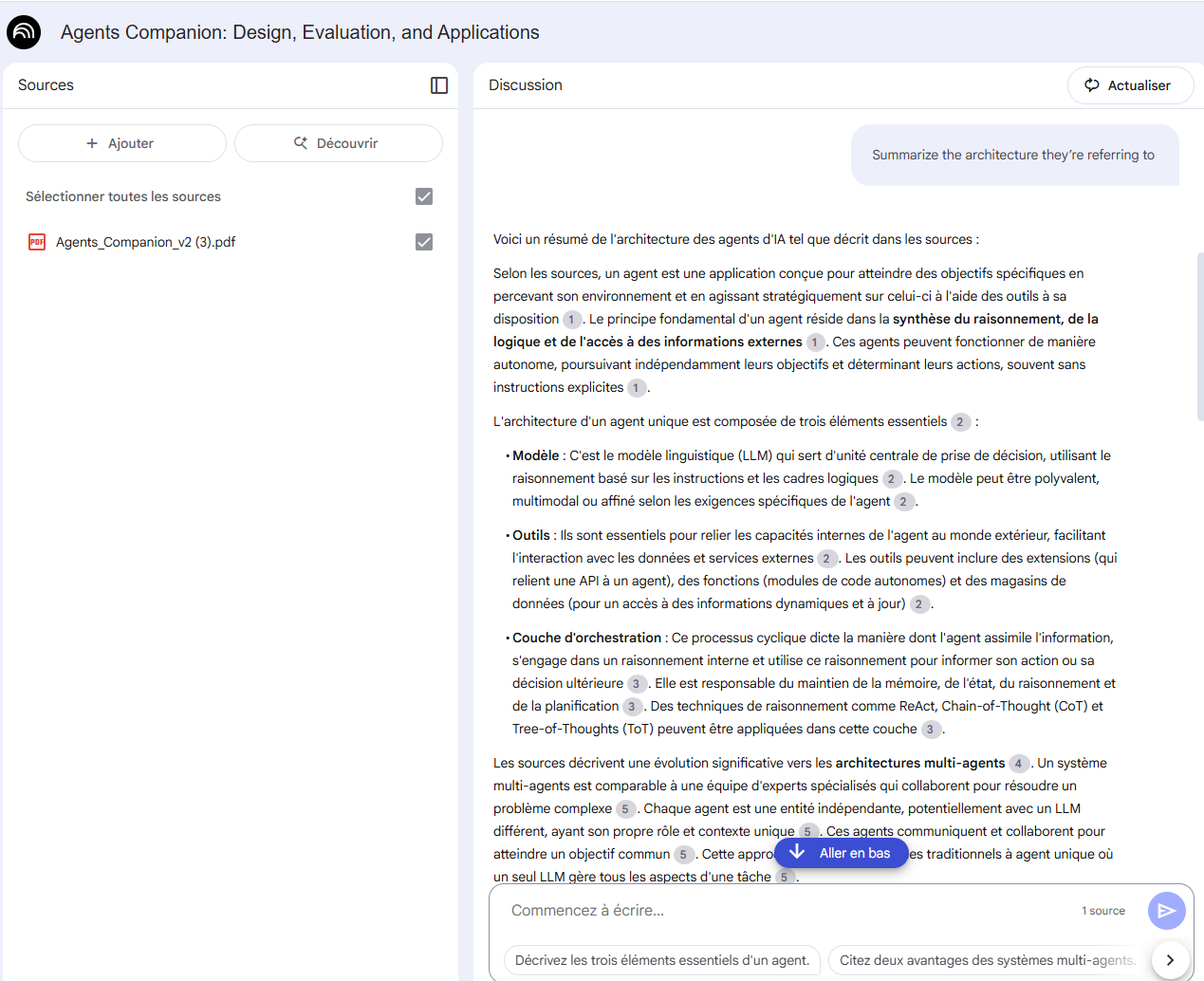1204x981 pixels.
Task: Uncheck the Agents_Companion_v2 (3).pdf source checkbox
Action: coord(424,242)
